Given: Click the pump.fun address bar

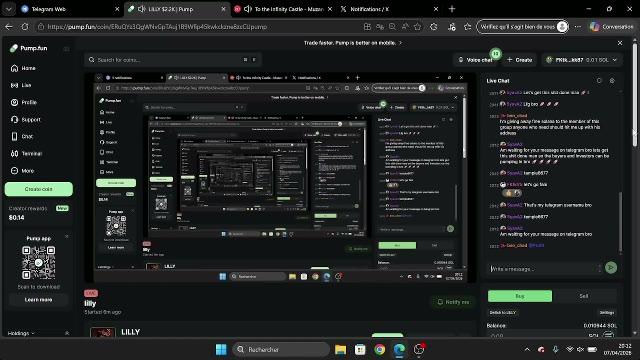Looking at the screenshot, I should coord(157,27).
